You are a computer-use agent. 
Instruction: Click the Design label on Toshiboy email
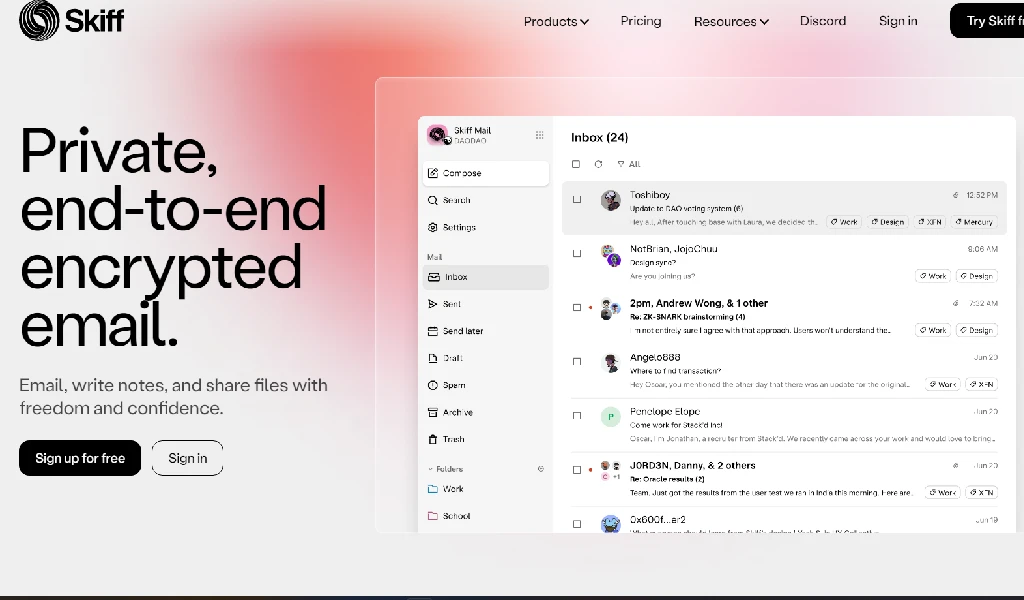tap(888, 222)
